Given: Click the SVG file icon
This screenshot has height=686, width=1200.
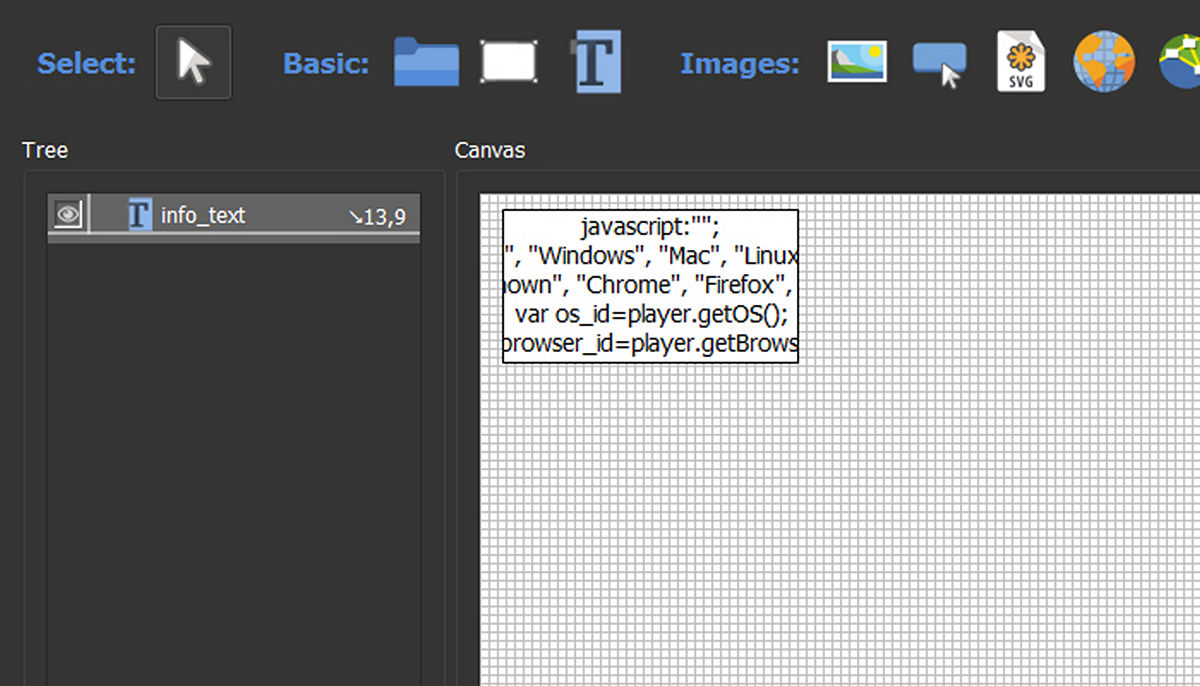Looking at the screenshot, I should (1021, 62).
